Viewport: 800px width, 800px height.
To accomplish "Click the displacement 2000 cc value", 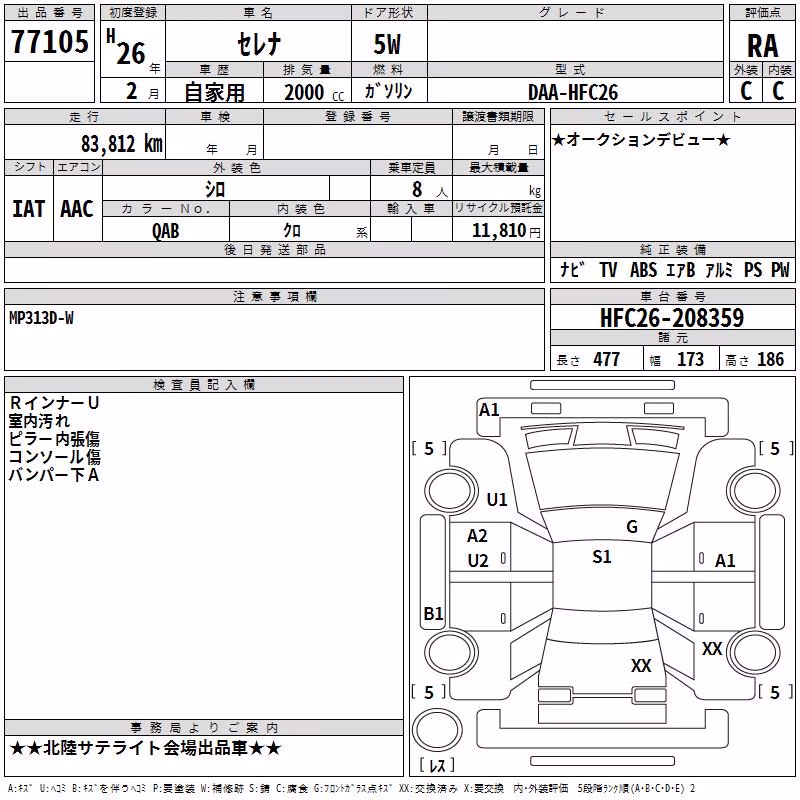I will click(x=314, y=93).
